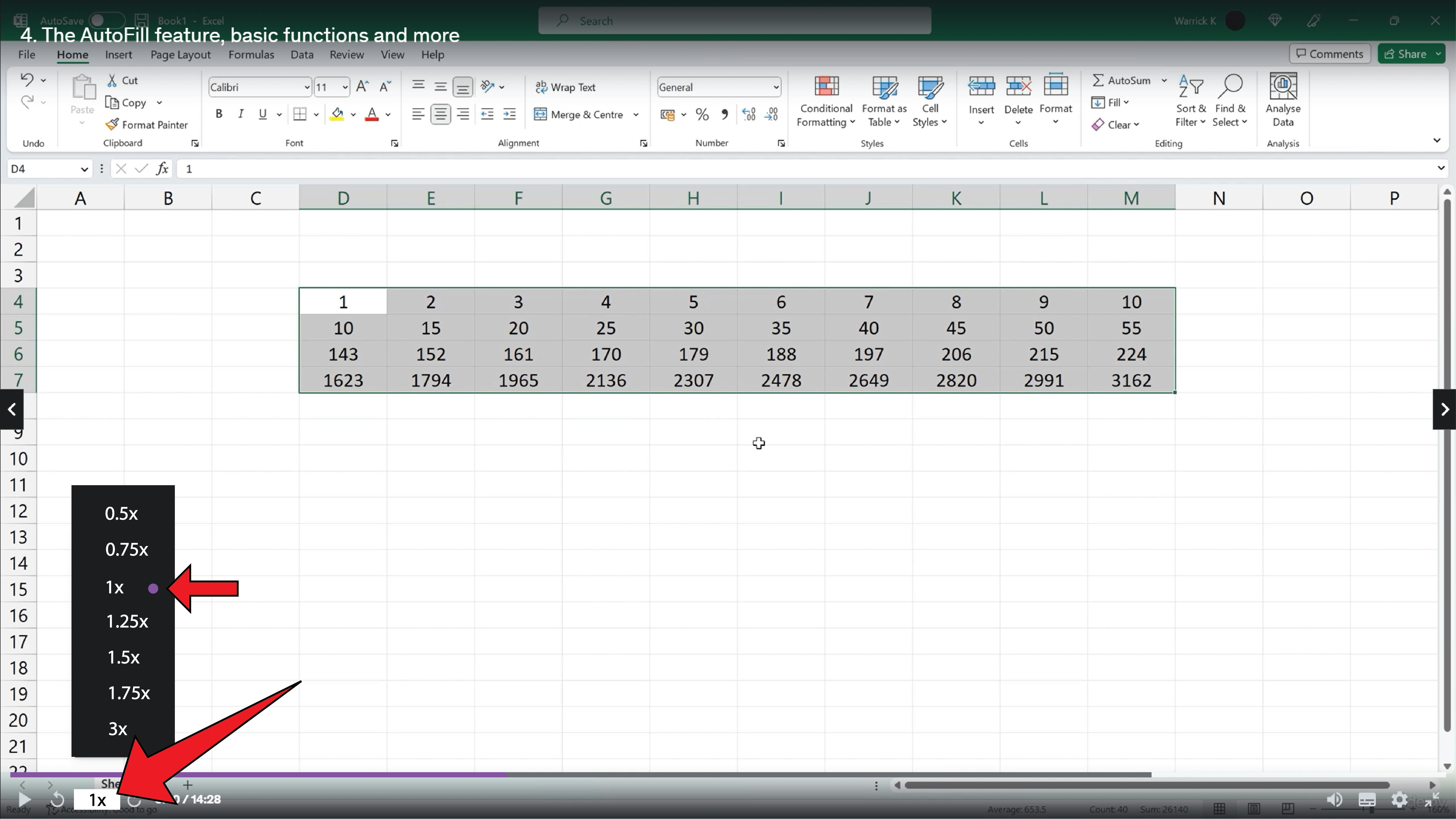The width and height of the screenshot is (1456, 819).
Task: Open the Formulas tab
Action: click(251, 54)
